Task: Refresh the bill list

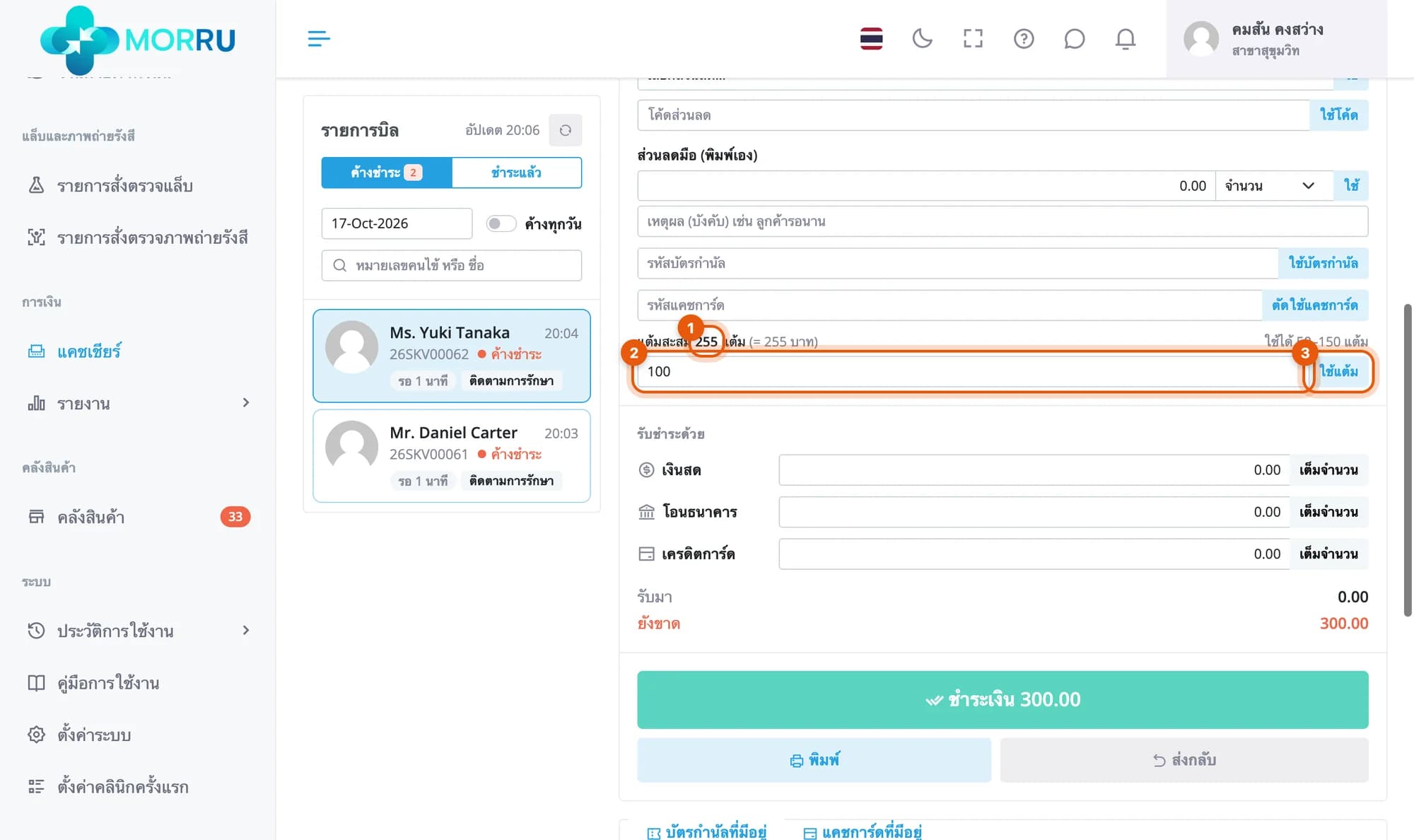Action: (565, 130)
